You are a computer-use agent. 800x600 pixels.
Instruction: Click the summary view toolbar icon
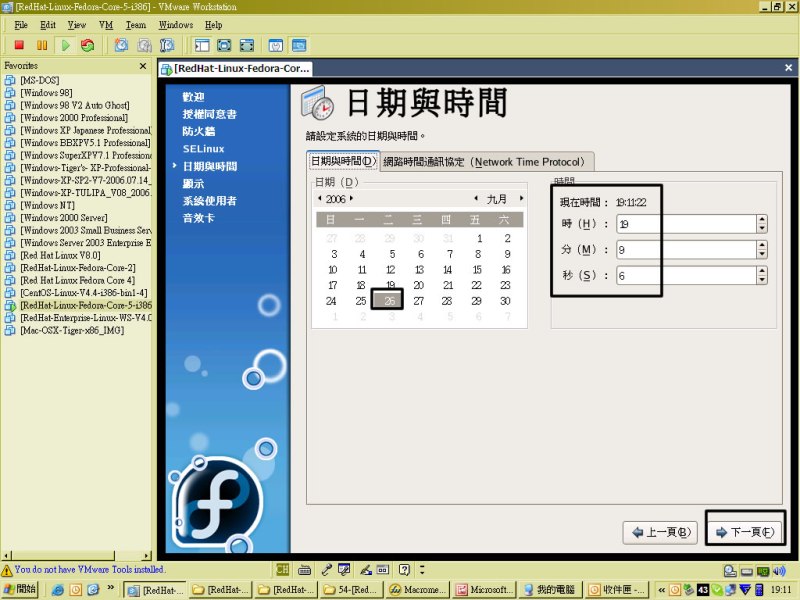pos(276,45)
